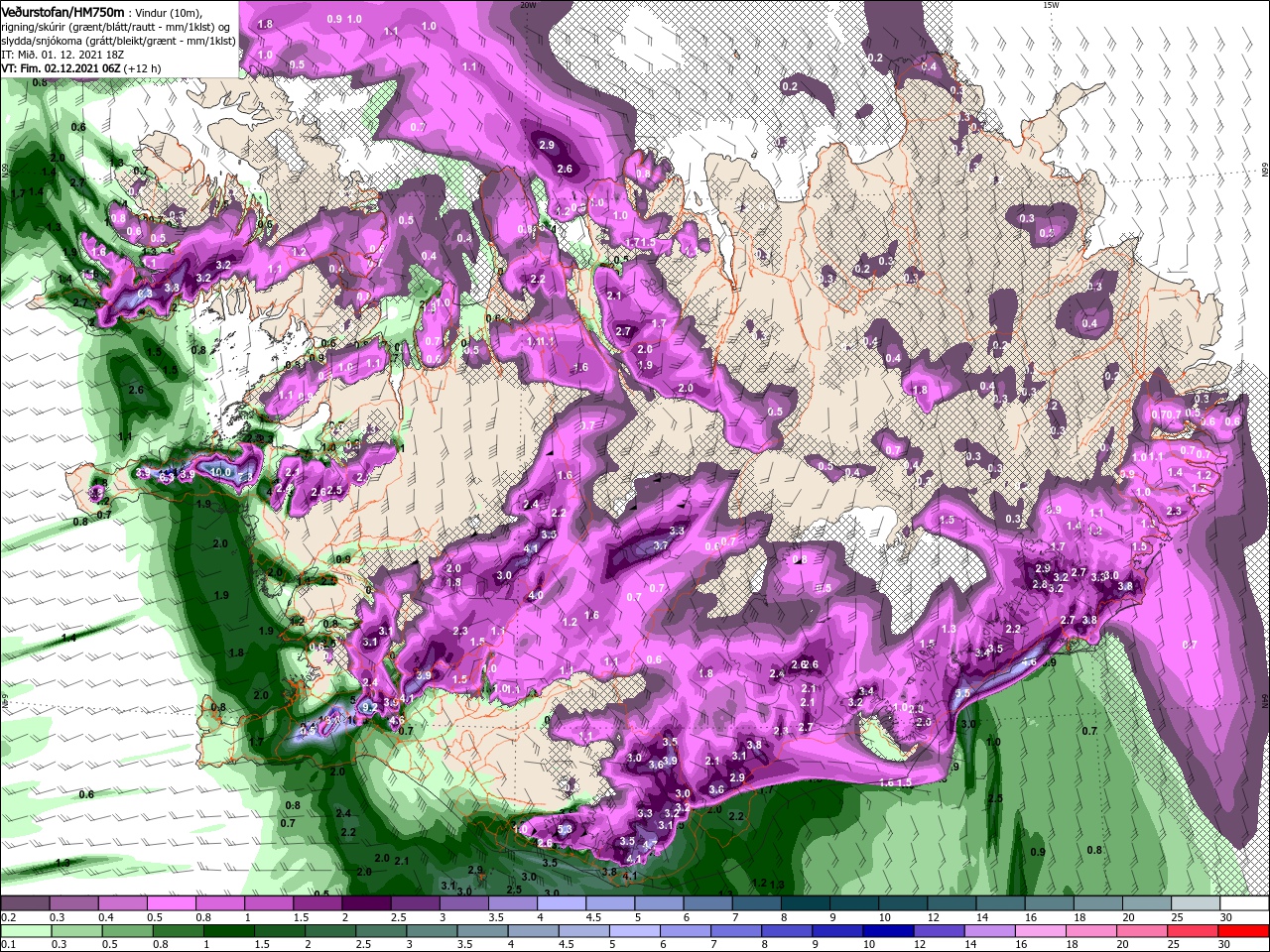Select the medium purple 3 snow swatch
Viewport: 1270px width, 952px height.
click(463, 903)
